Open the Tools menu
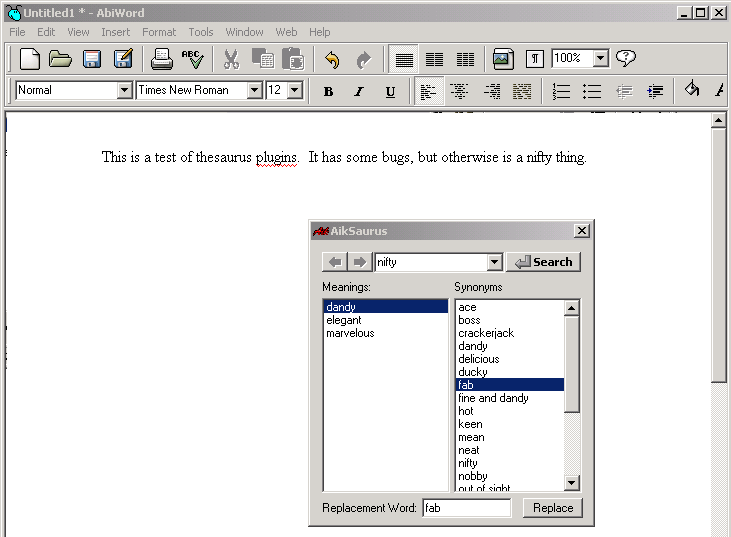This screenshot has height=537, width=731. coord(200,32)
